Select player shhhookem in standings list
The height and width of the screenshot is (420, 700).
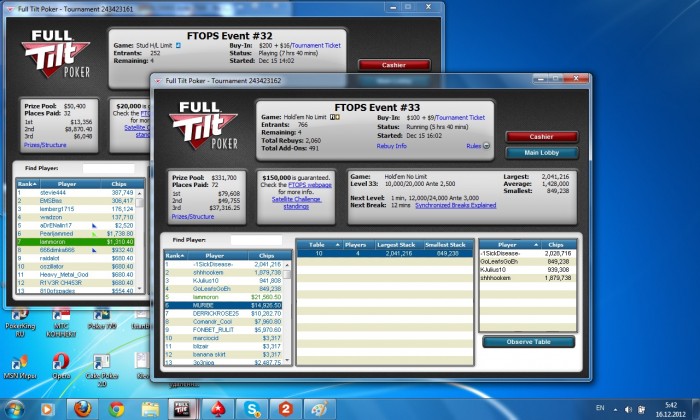coord(223,273)
